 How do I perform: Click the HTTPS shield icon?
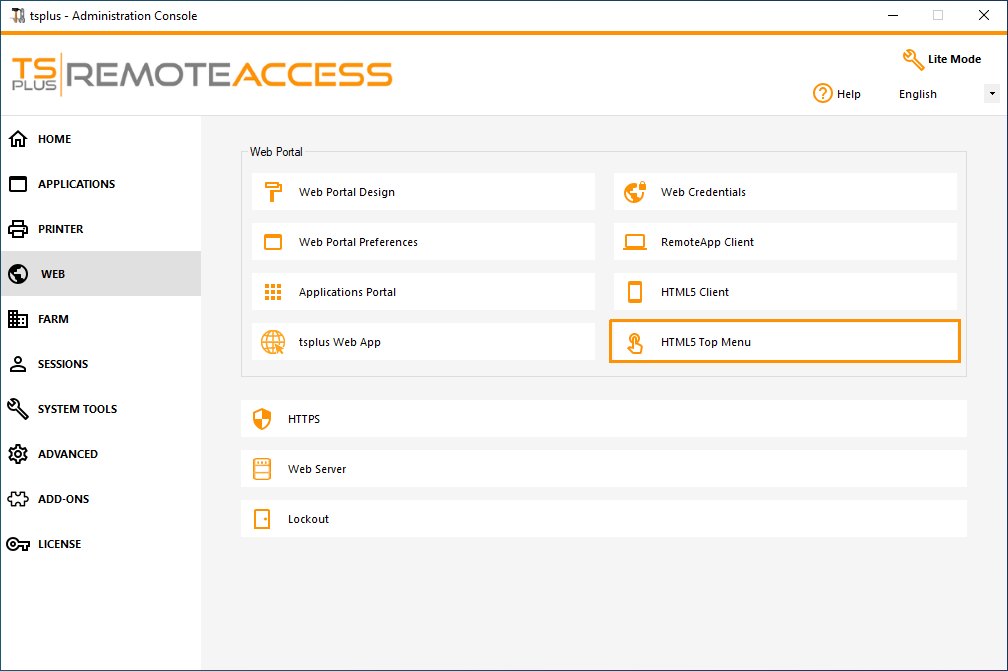pos(262,419)
